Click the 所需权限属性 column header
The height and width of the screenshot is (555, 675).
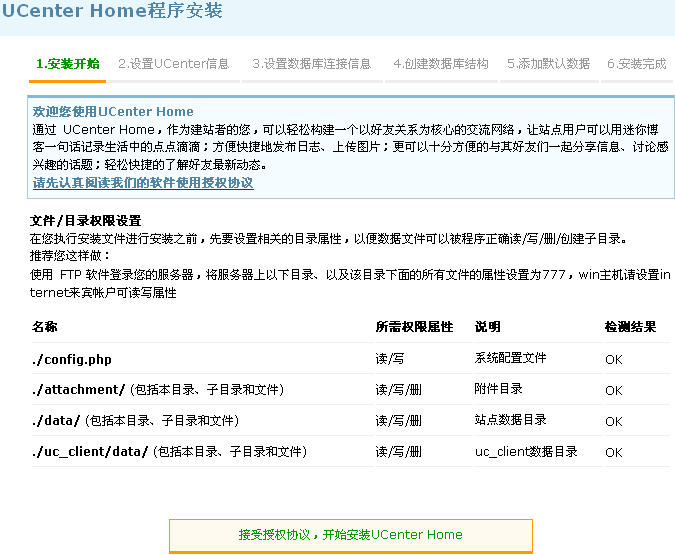[x=414, y=327]
